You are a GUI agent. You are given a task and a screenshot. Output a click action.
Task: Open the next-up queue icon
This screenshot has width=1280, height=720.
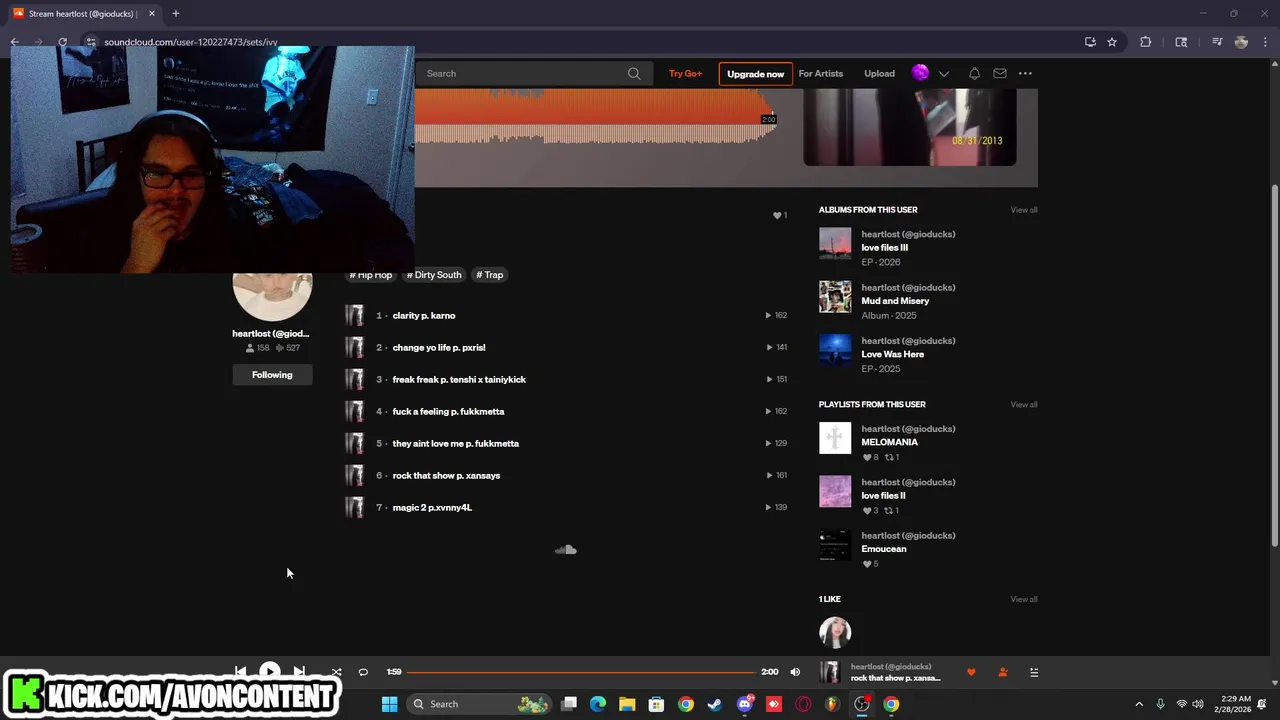[x=1034, y=672]
